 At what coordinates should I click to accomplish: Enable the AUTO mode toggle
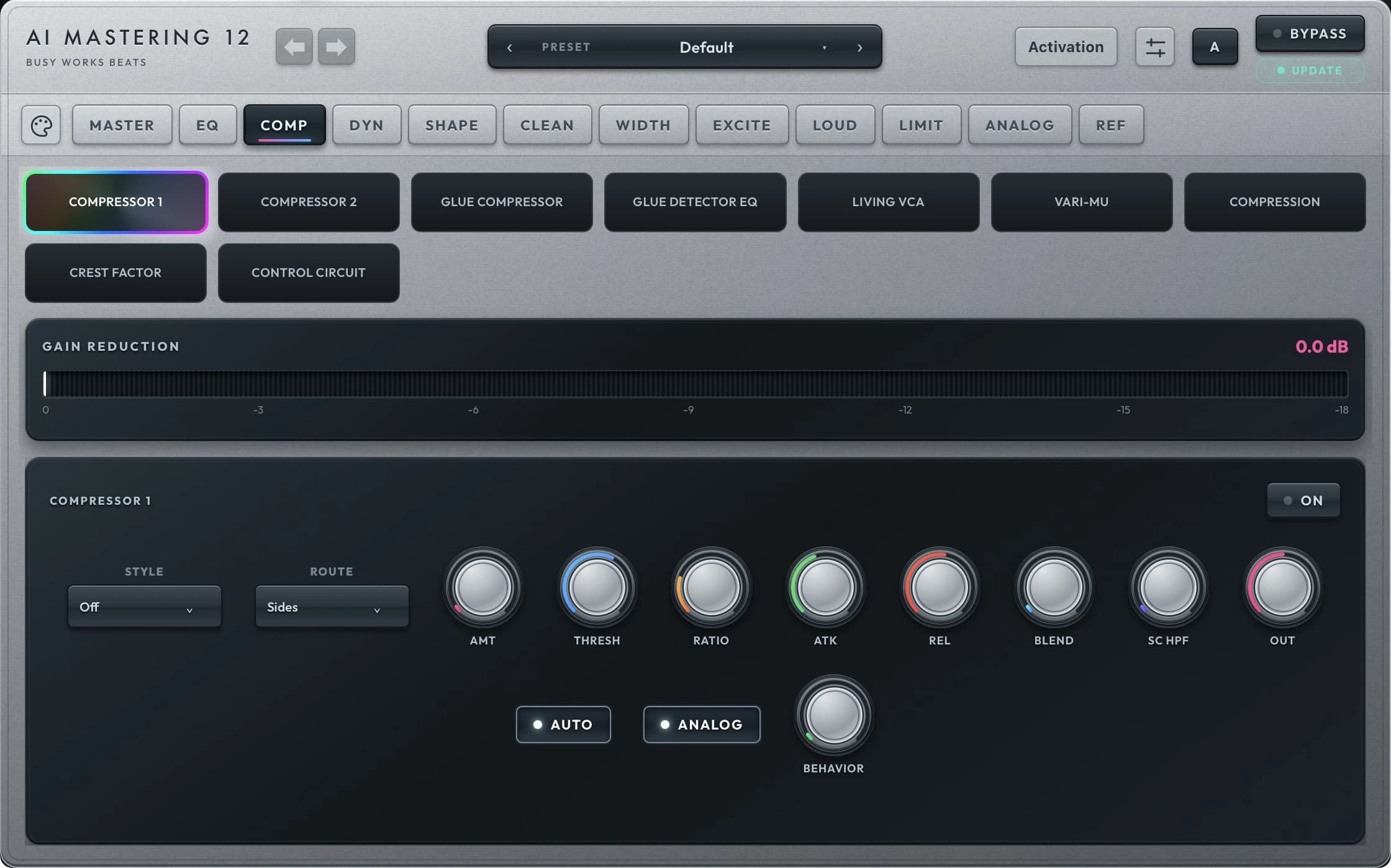click(x=563, y=725)
